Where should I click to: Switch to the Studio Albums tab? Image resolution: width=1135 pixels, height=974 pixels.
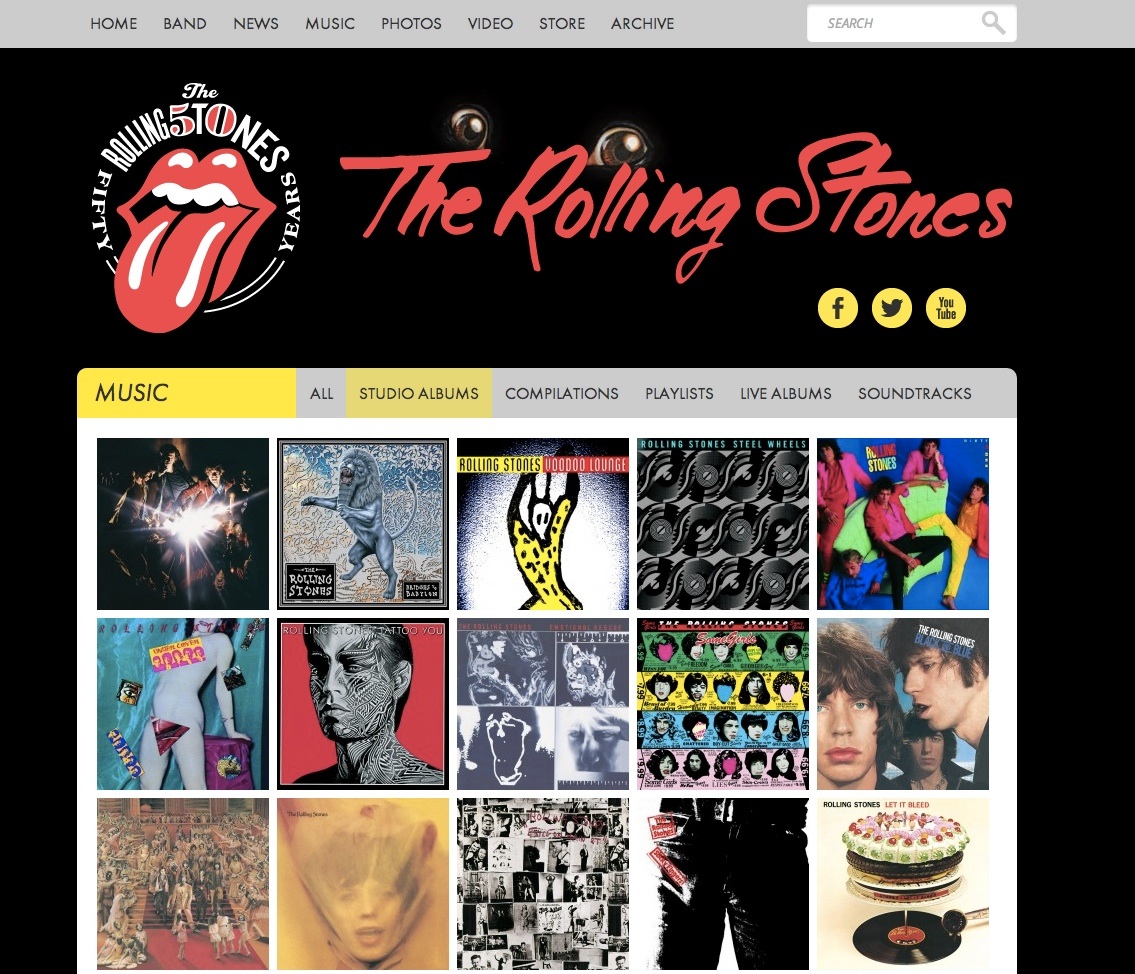pyautogui.click(x=419, y=394)
